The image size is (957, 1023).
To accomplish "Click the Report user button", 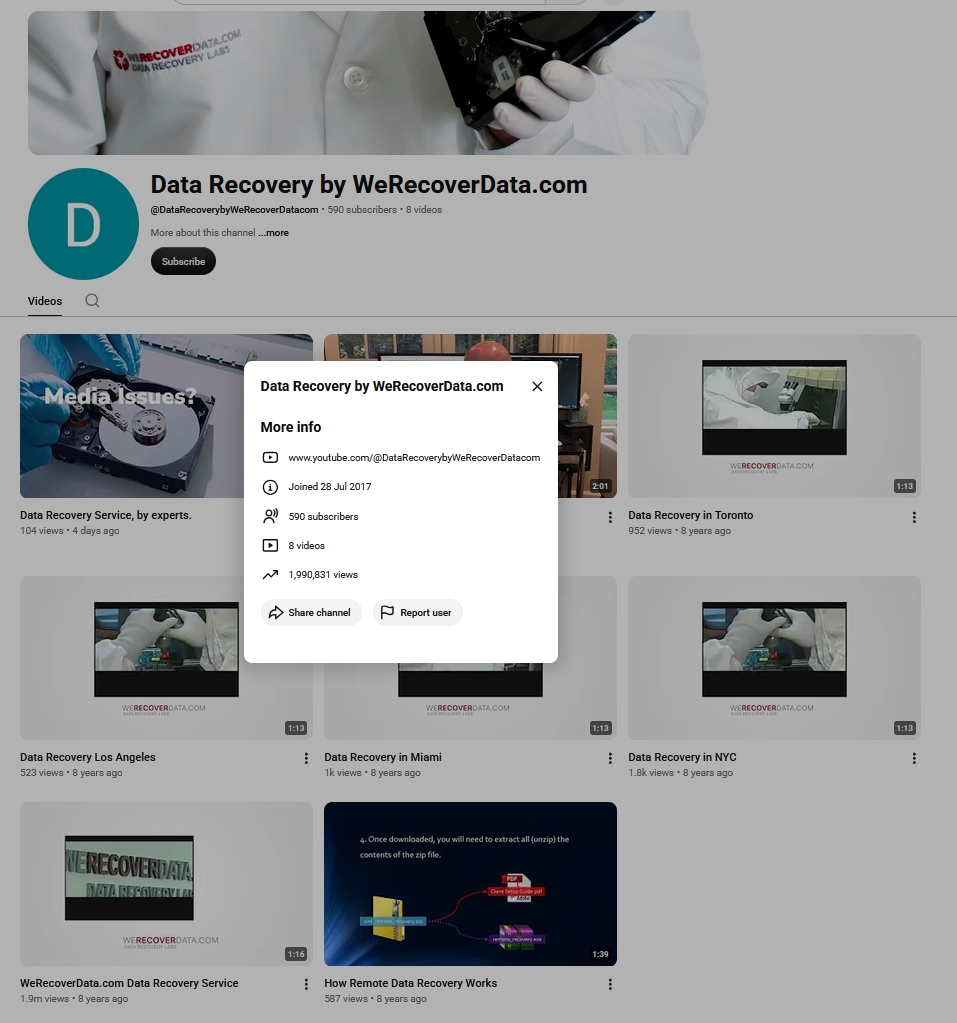I will (418, 613).
